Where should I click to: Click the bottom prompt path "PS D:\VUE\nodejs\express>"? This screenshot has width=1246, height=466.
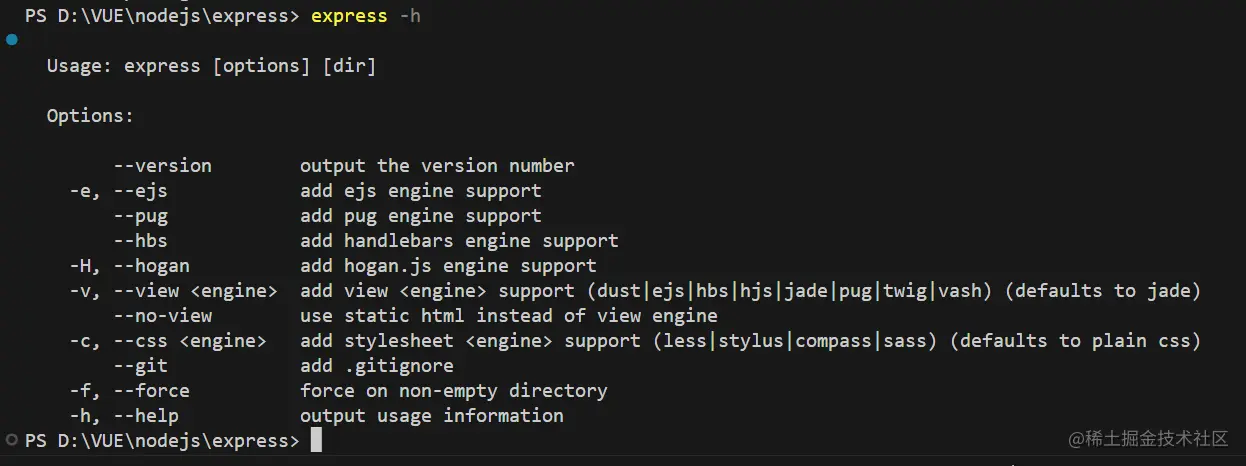(x=162, y=441)
